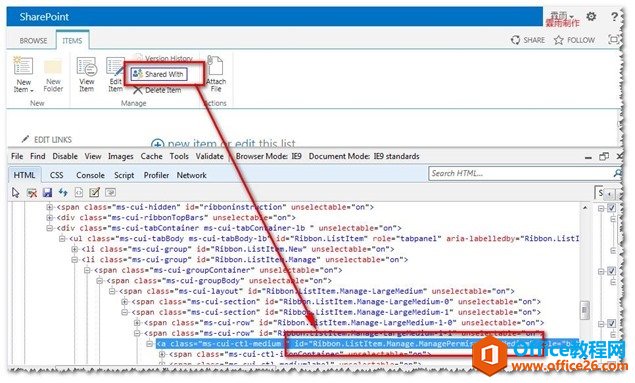Image resolution: width=635 pixels, height=383 pixels.
Task: Toggle the second checkbox in style pane
Action: click(612, 271)
